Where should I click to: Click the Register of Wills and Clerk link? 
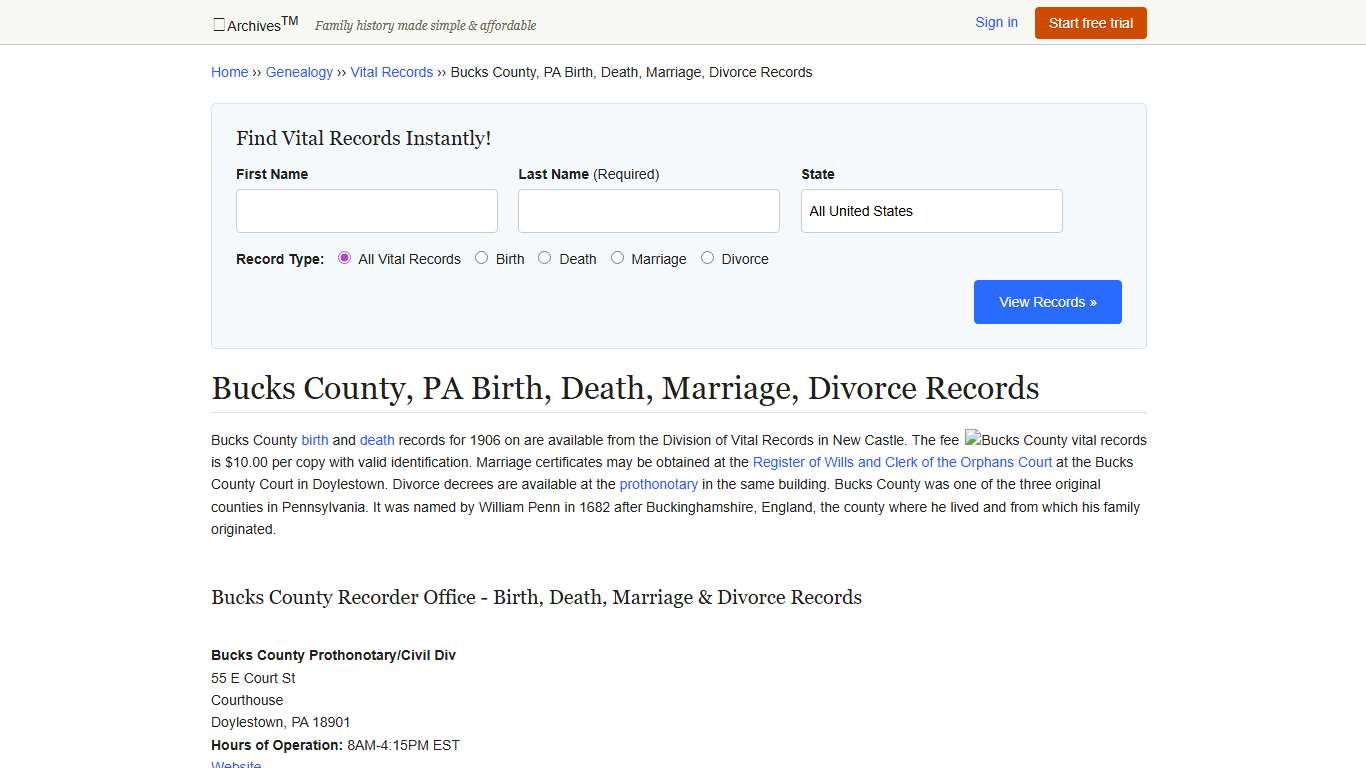point(902,462)
